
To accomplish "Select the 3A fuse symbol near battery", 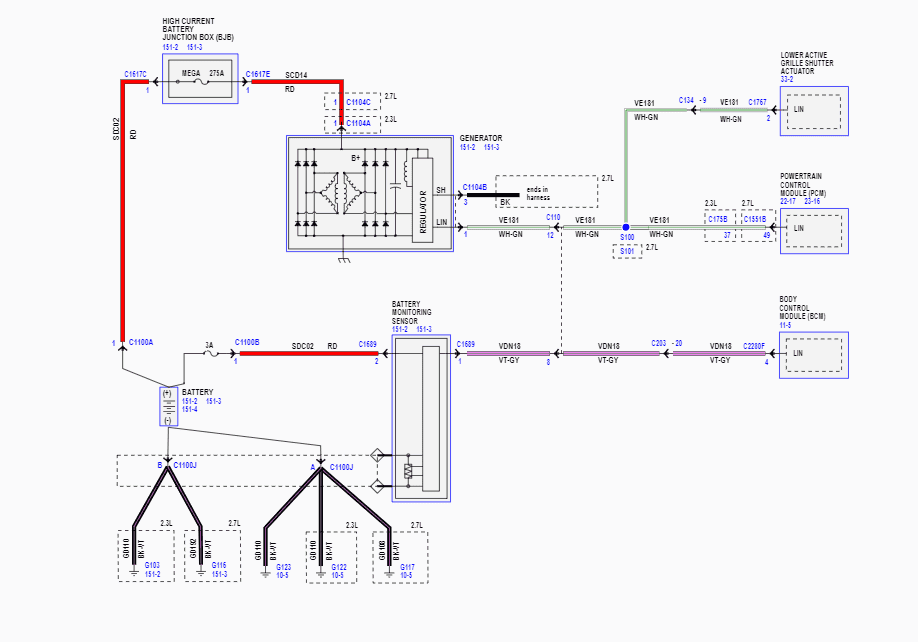I will [x=210, y=353].
